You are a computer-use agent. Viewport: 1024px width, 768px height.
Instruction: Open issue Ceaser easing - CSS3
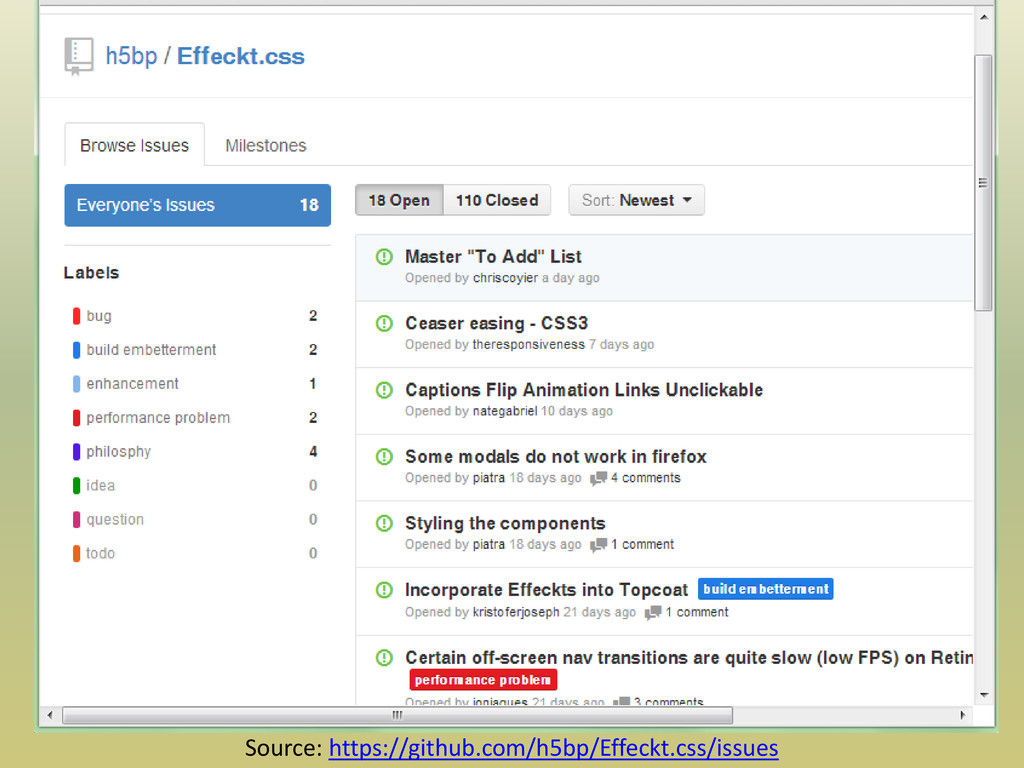[496, 323]
